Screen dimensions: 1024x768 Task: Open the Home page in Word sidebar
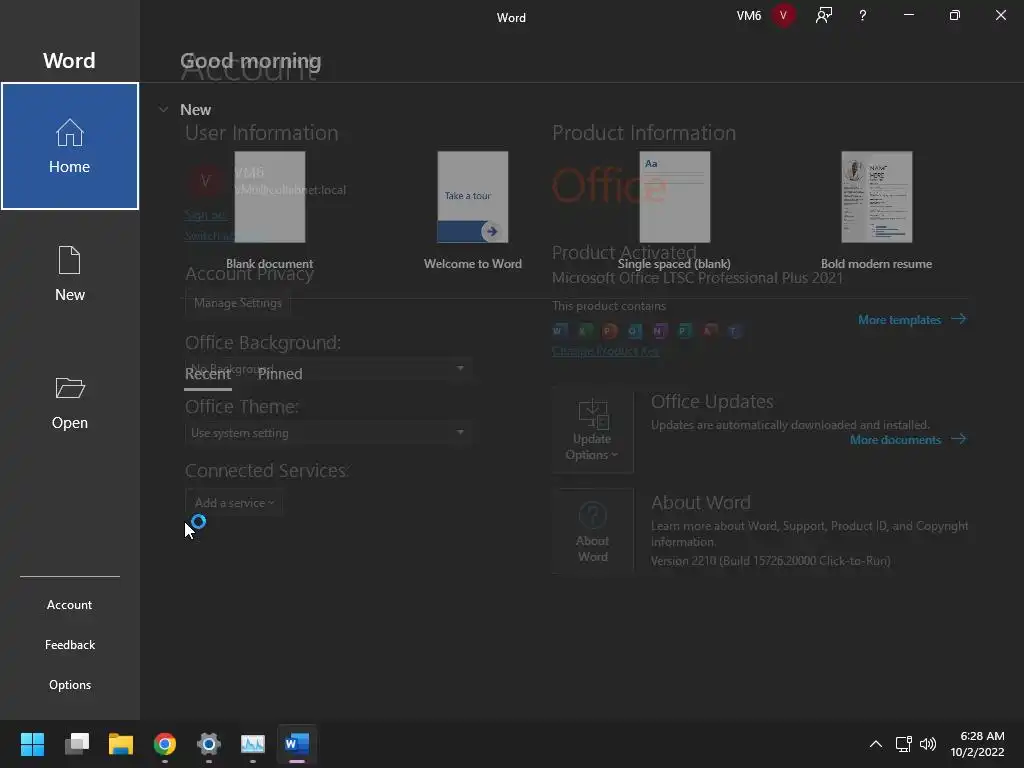point(70,146)
